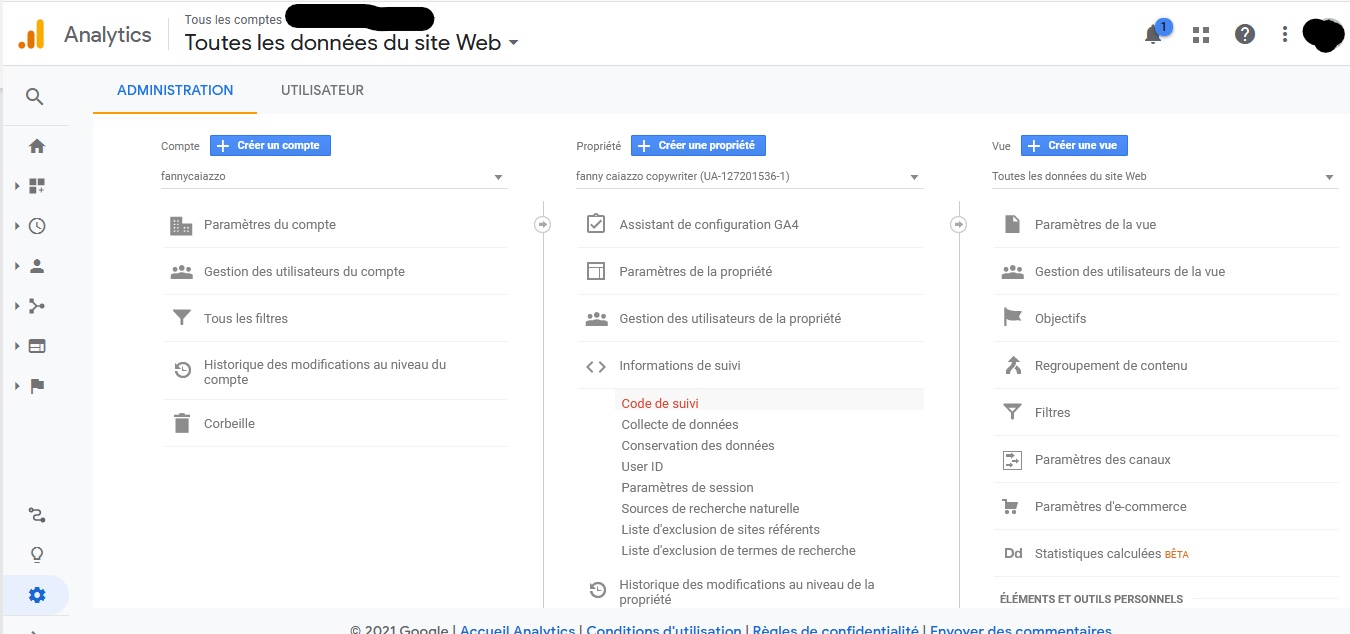This screenshot has width=1350, height=634.
Task: Open notifications bell icon
Action: 1154,34
